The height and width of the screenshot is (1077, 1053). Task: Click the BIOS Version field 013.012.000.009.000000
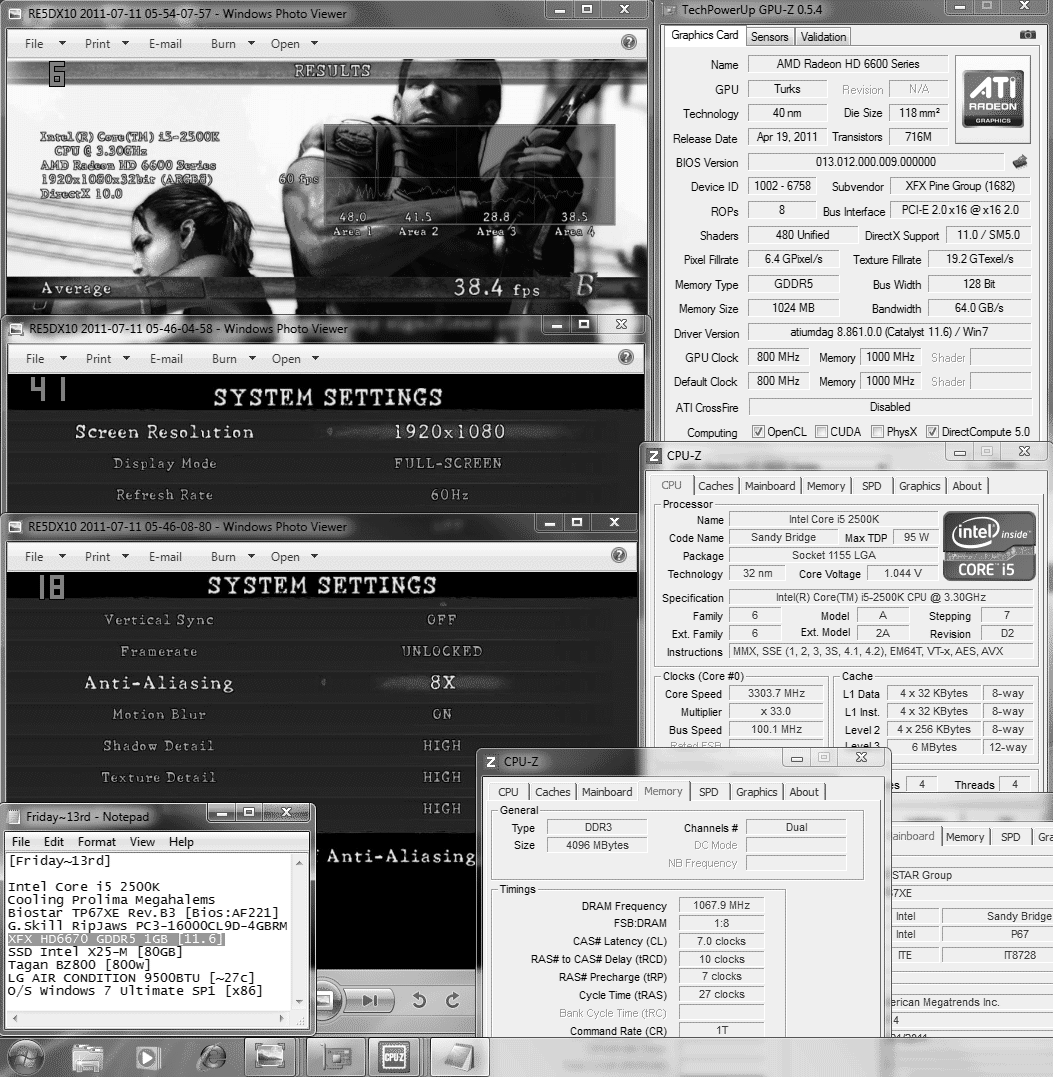pos(875,162)
